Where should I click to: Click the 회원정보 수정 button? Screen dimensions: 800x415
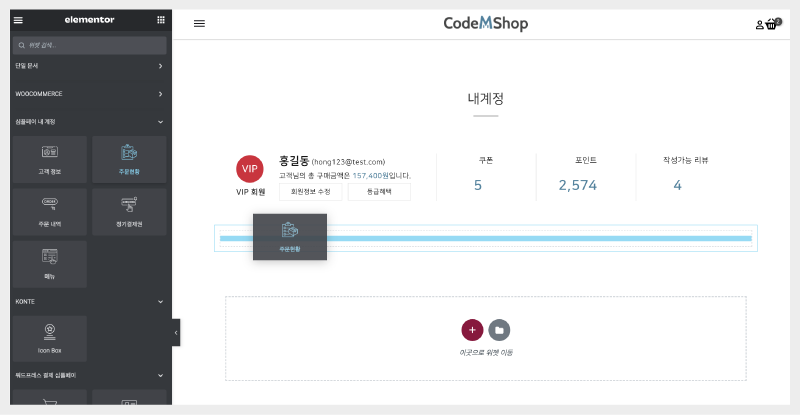tap(310, 192)
